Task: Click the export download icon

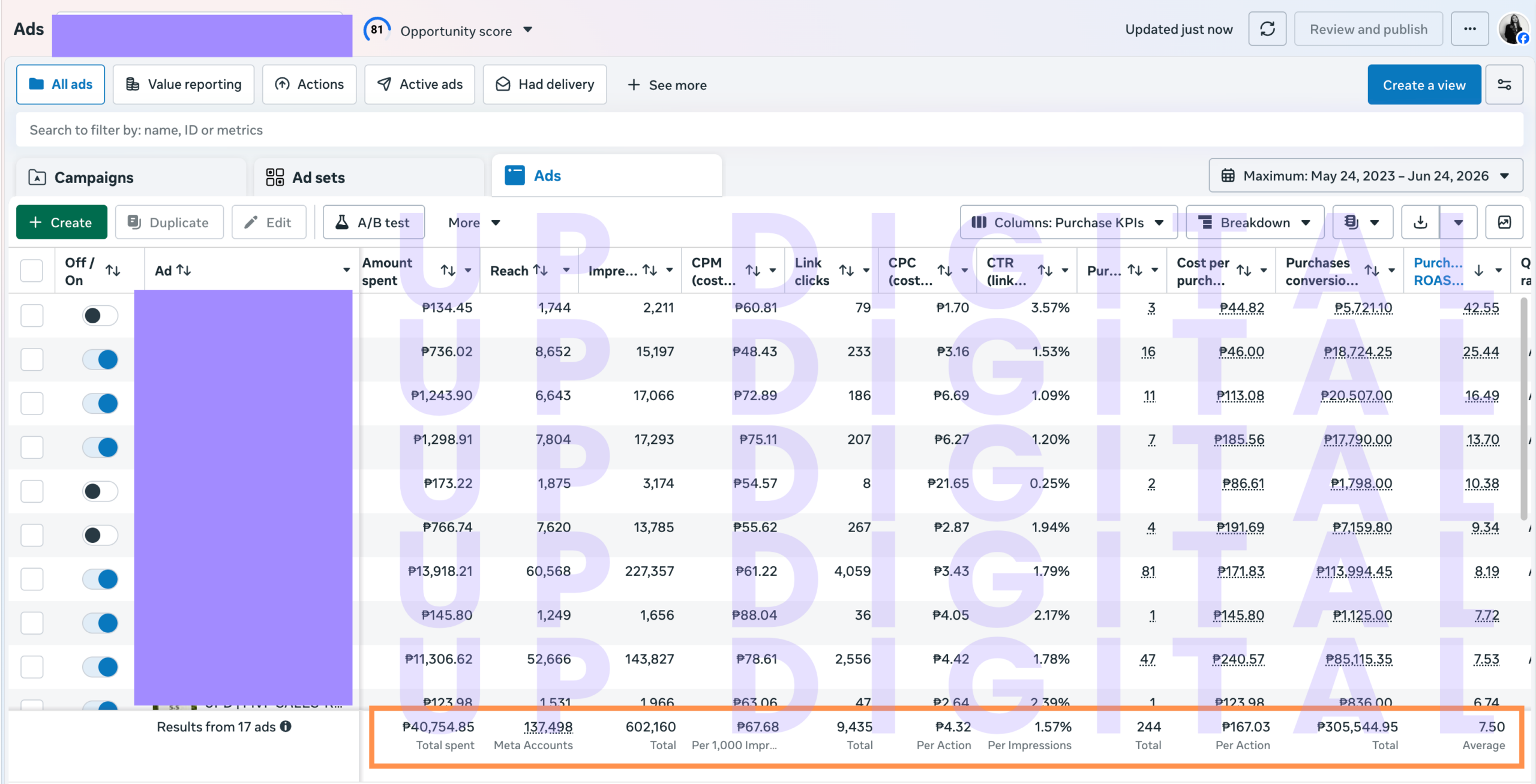Action: coord(1420,223)
